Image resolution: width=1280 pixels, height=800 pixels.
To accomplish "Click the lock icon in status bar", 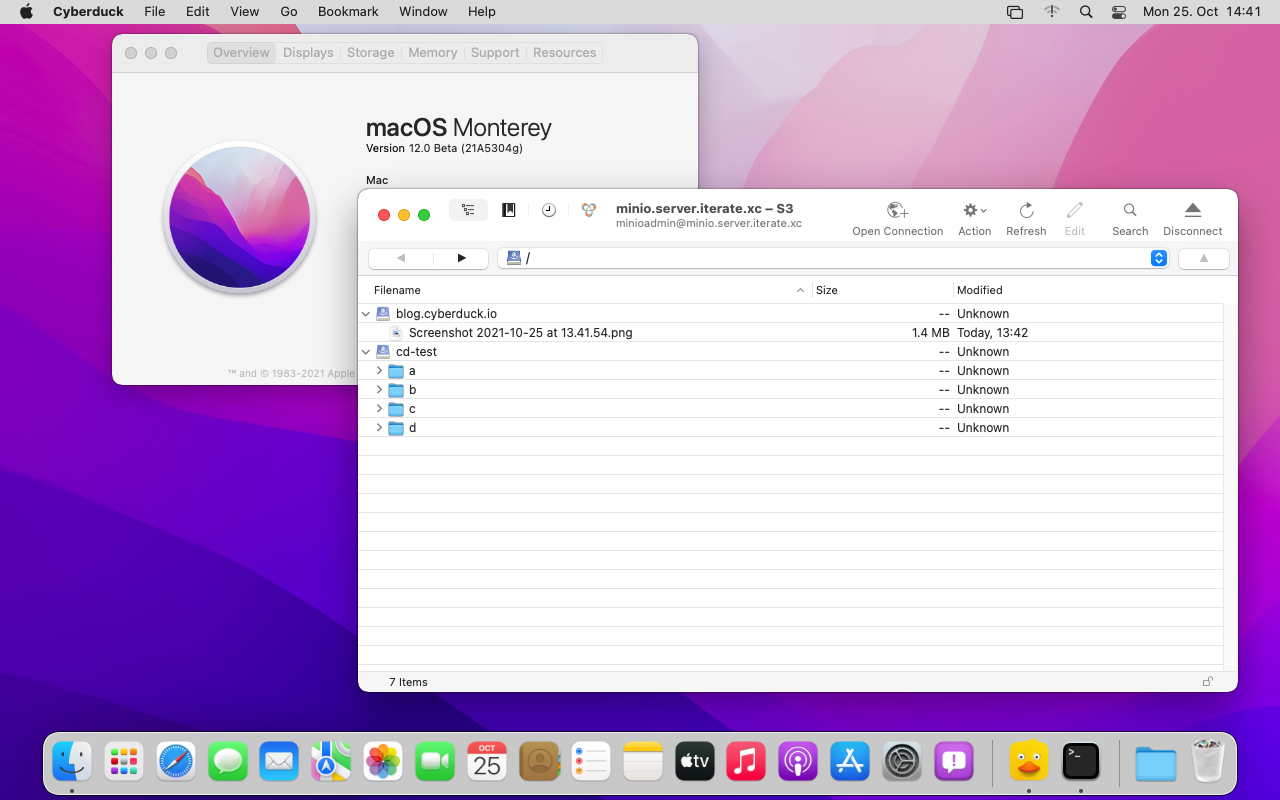I will 1207,682.
